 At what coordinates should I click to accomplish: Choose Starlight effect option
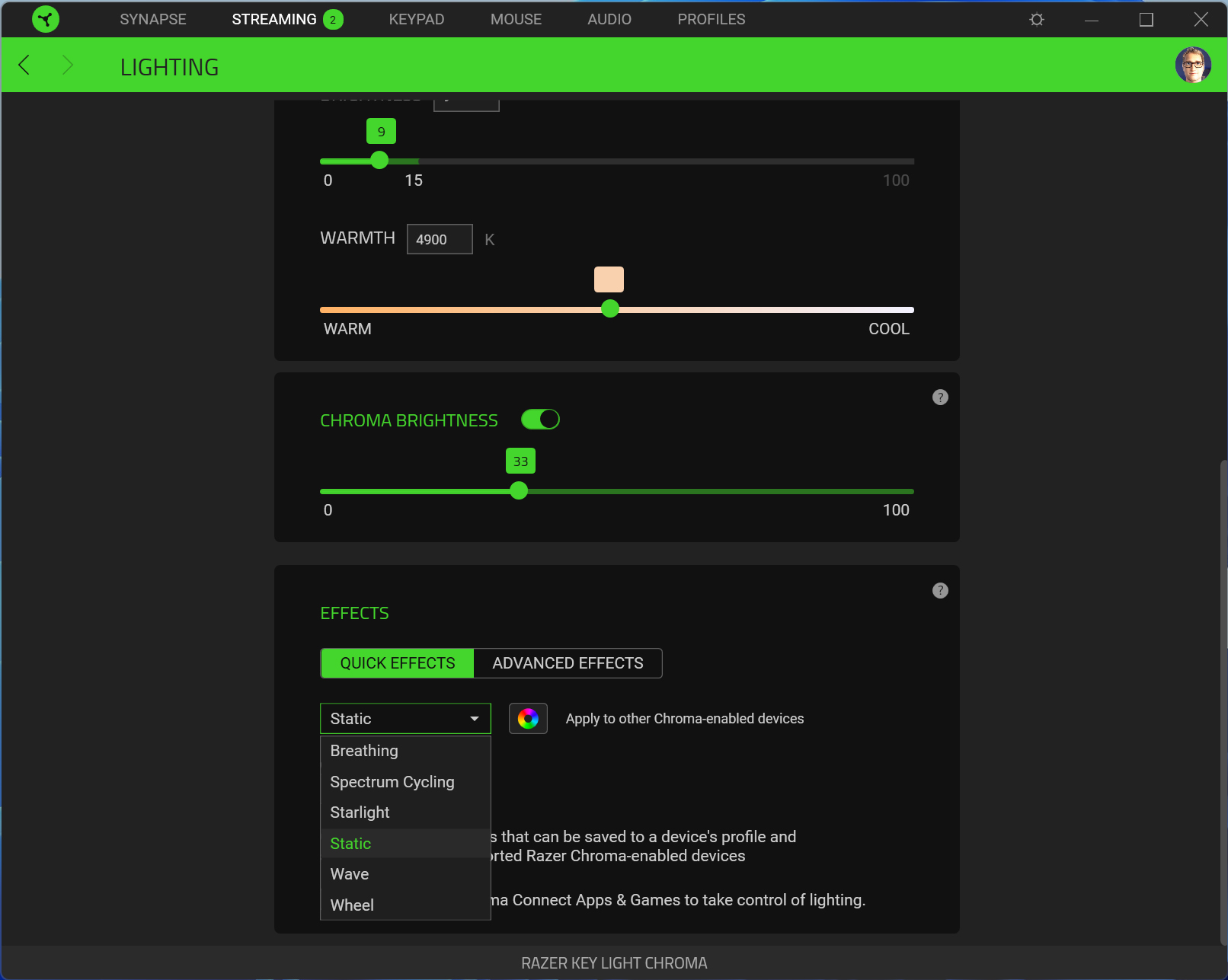(405, 812)
